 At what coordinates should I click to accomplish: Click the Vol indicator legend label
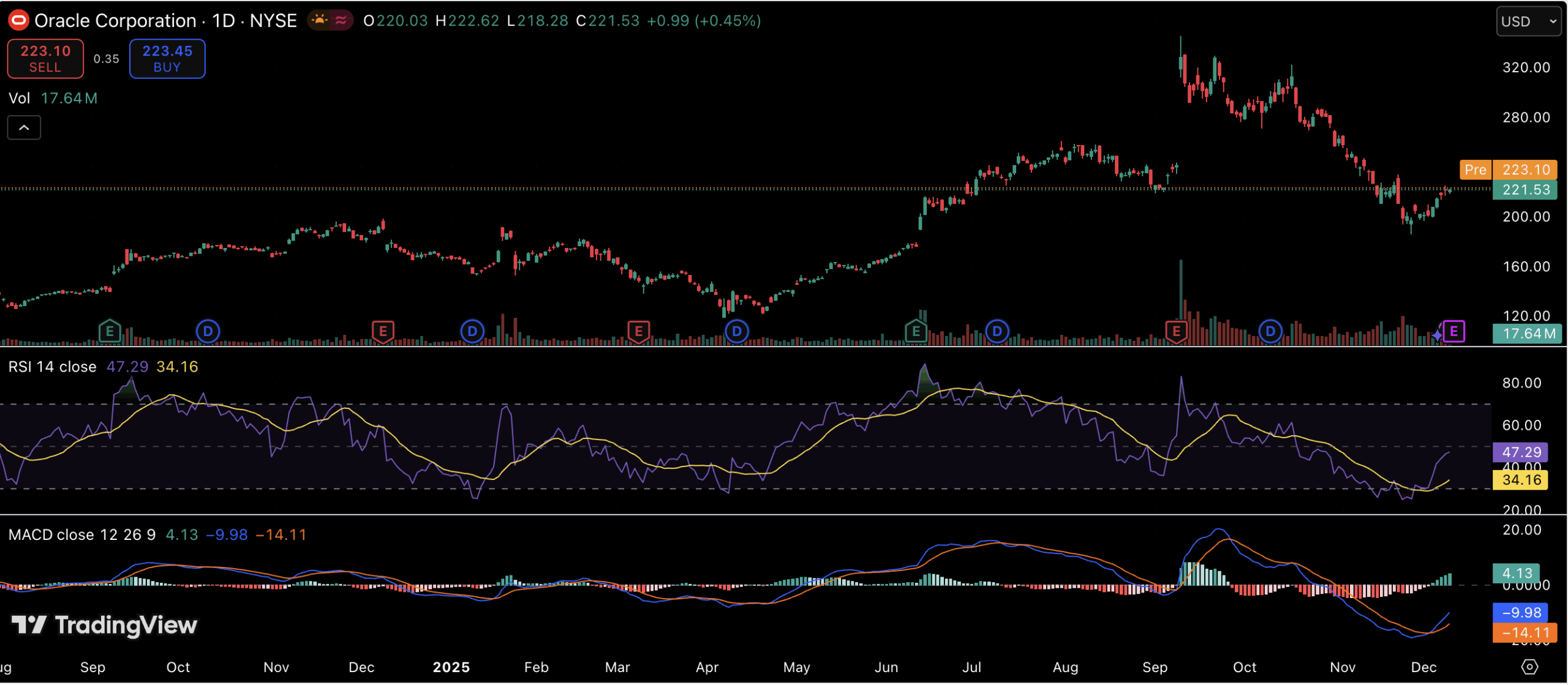pyautogui.click(x=19, y=99)
